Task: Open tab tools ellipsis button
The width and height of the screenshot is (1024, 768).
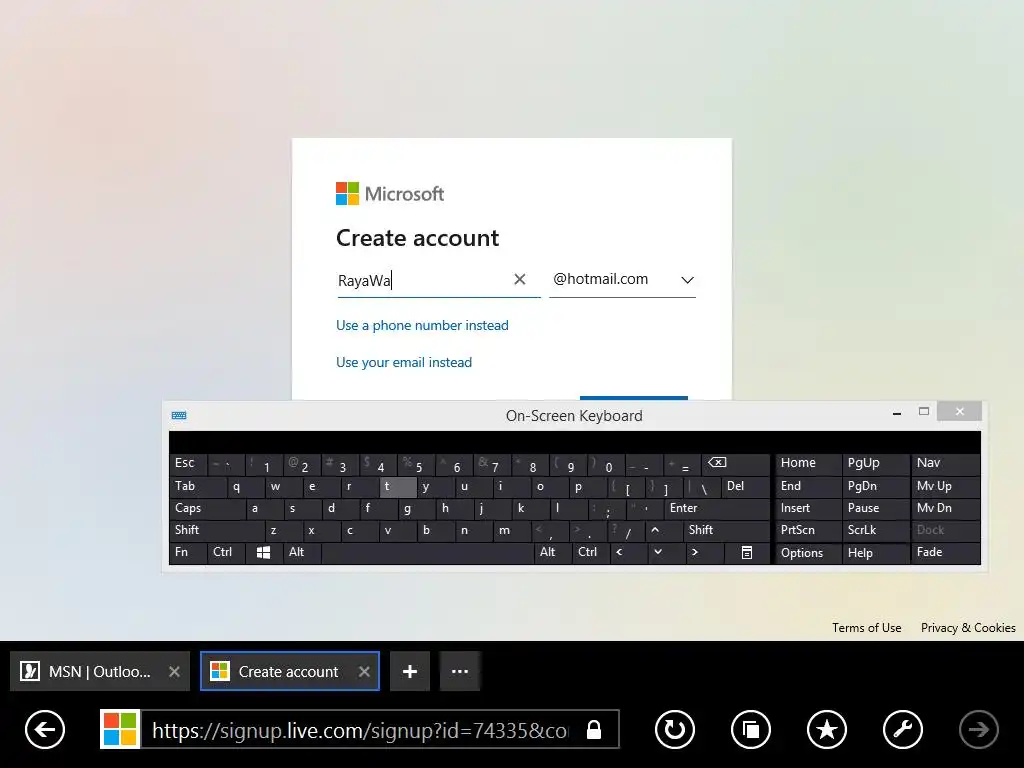Action: click(460, 671)
